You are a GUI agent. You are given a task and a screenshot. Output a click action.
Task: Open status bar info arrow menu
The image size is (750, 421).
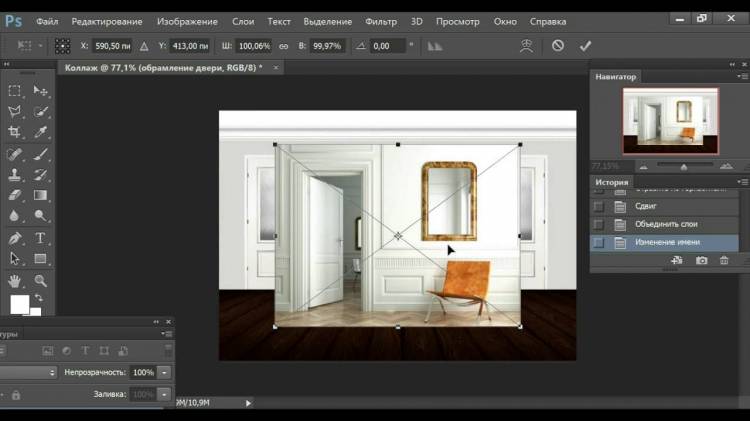coord(248,403)
